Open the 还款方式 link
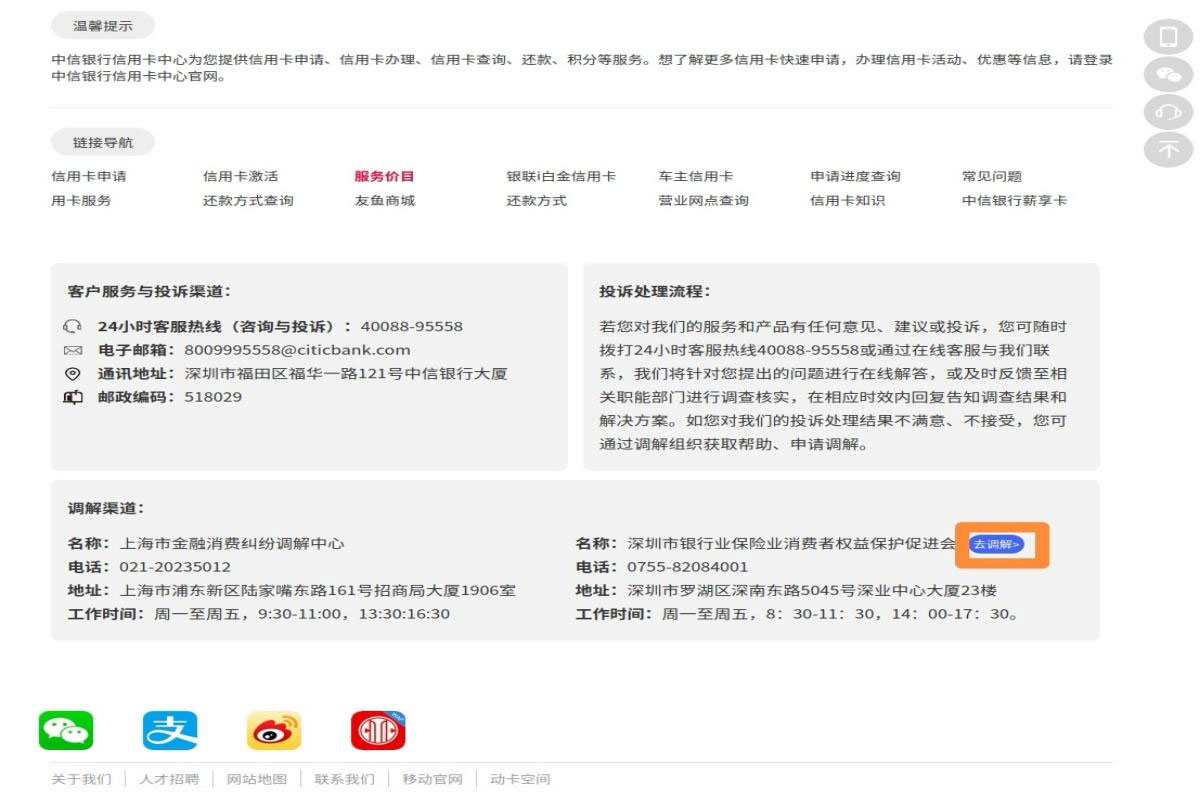The image size is (1200, 801). [x=536, y=200]
